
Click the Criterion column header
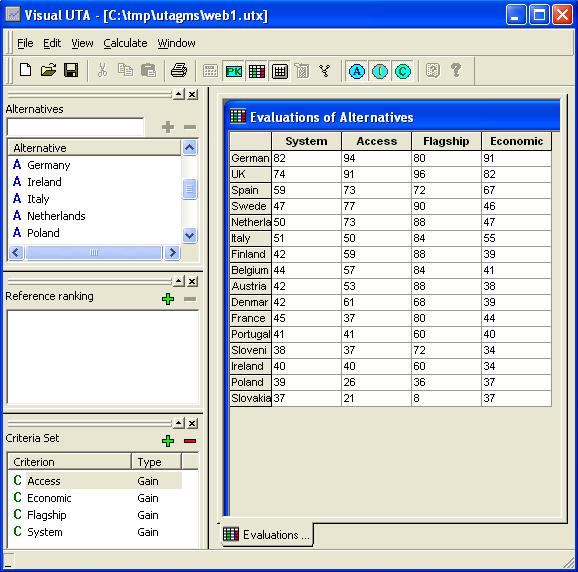click(x=70, y=461)
